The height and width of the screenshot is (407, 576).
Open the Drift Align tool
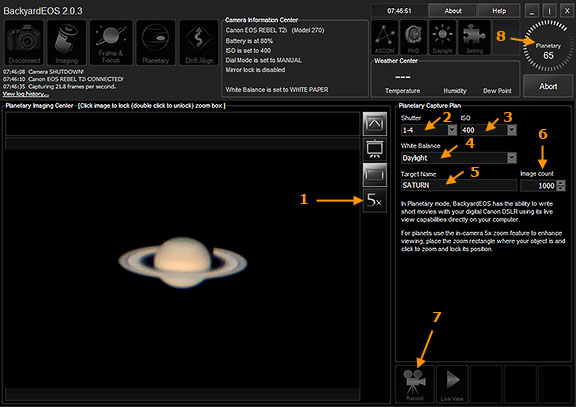[199, 43]
